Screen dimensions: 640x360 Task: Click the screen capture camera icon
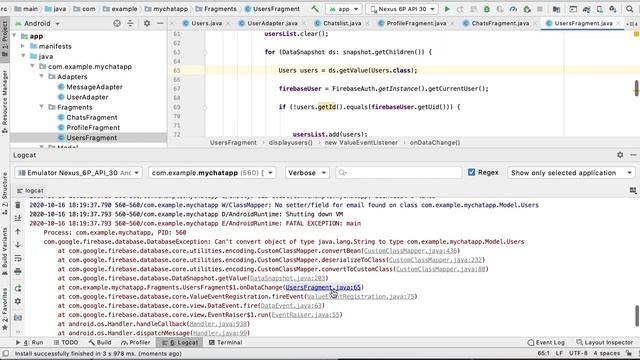tap(18, 317)
